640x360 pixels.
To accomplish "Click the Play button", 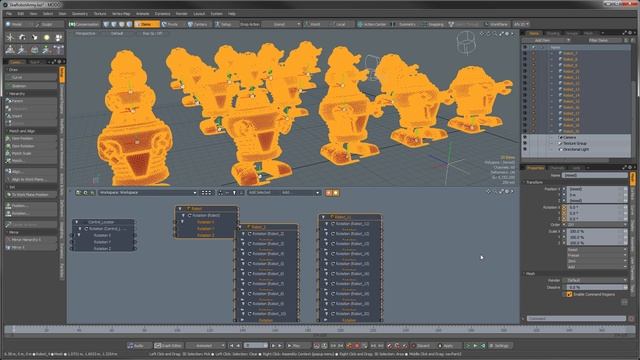I will pyautogui.click(x=297, y=346).
